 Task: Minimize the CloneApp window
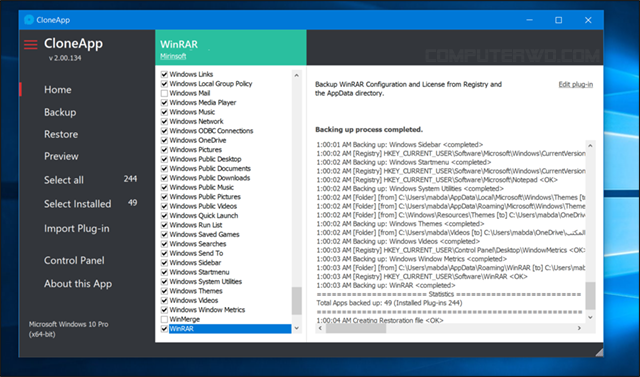[x=529, y=20]
